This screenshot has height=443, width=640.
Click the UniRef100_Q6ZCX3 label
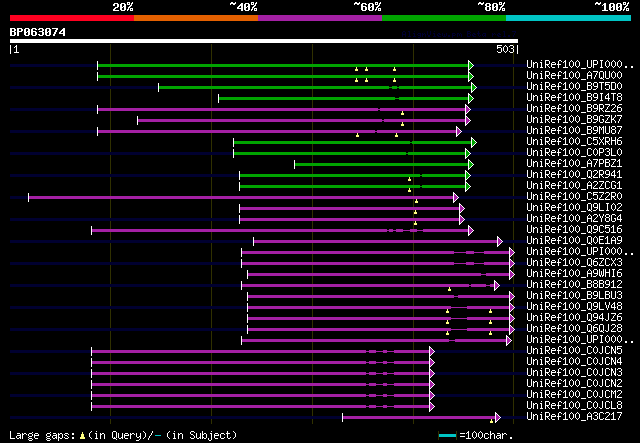click(574, 263)
